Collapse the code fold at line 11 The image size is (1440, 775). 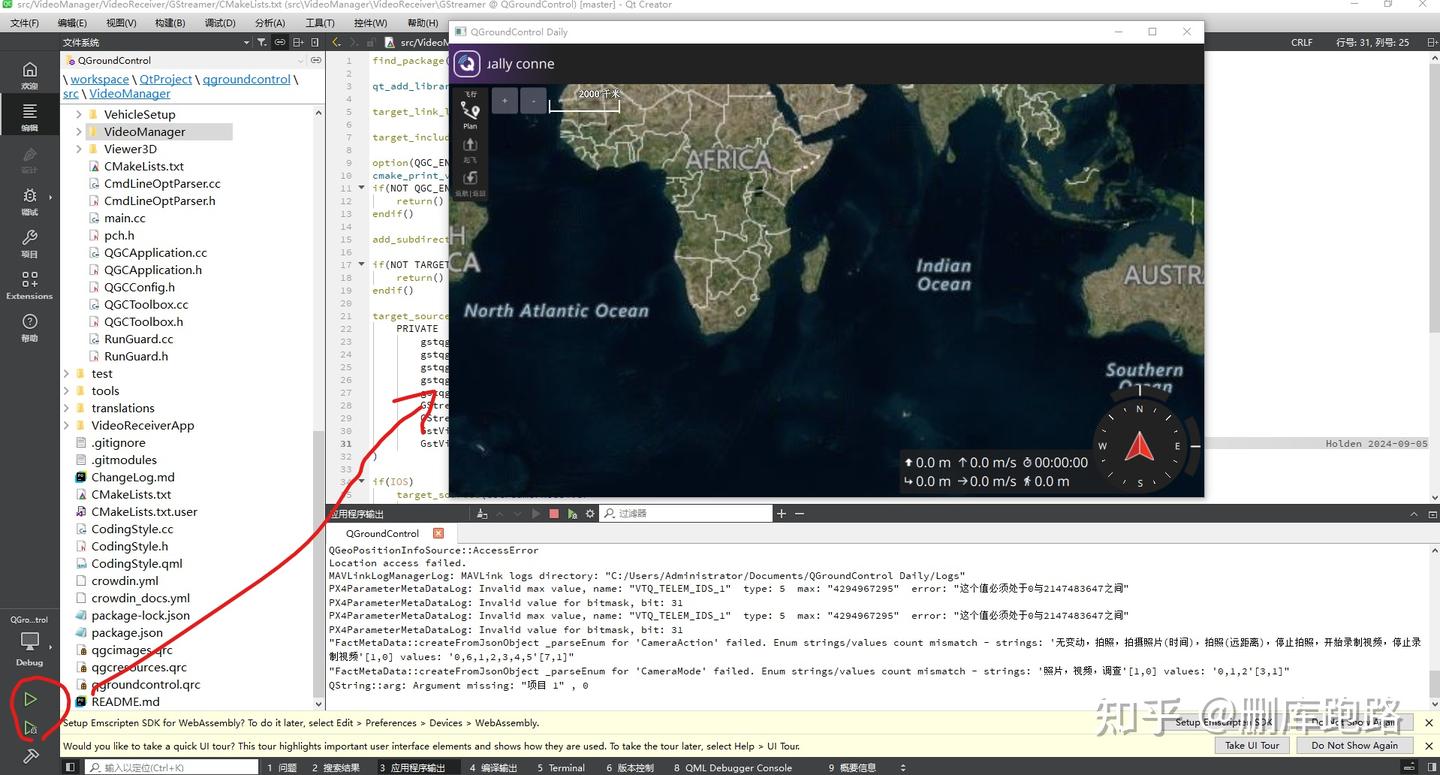(x=361, y=188)
